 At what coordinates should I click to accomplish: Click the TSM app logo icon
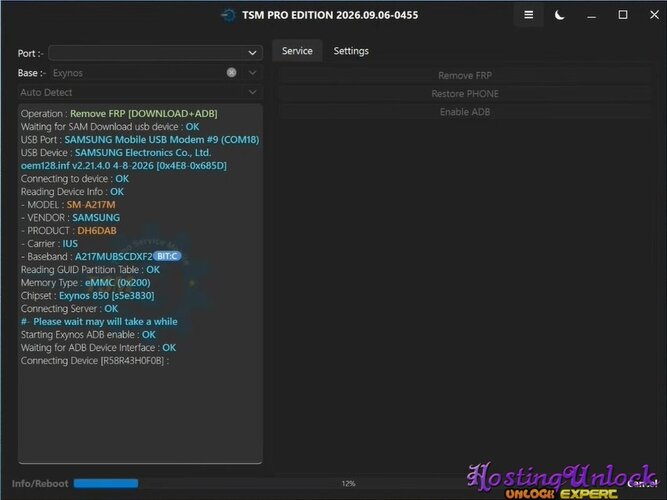228,15
